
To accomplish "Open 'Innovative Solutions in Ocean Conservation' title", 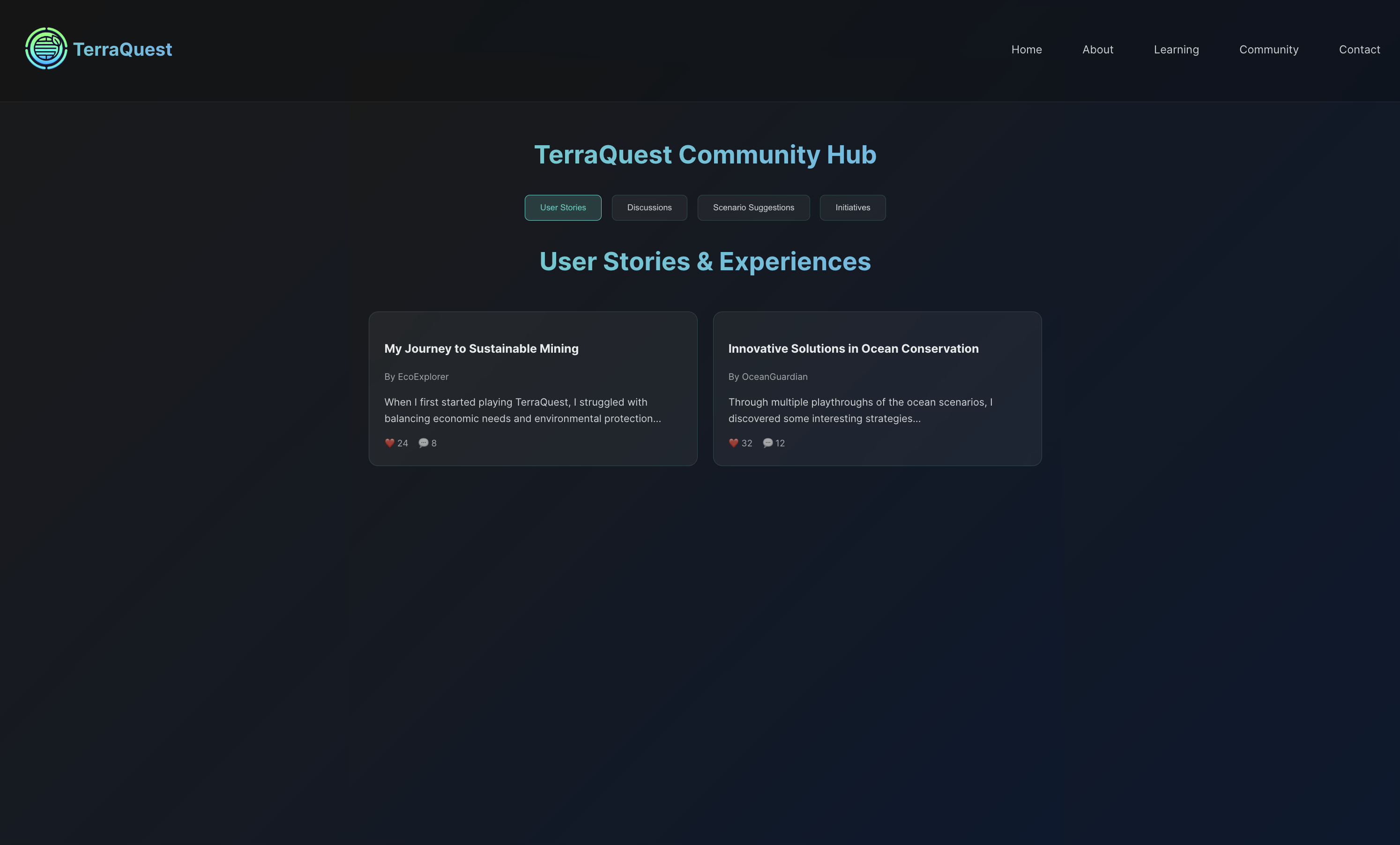I will pos(853,348).
